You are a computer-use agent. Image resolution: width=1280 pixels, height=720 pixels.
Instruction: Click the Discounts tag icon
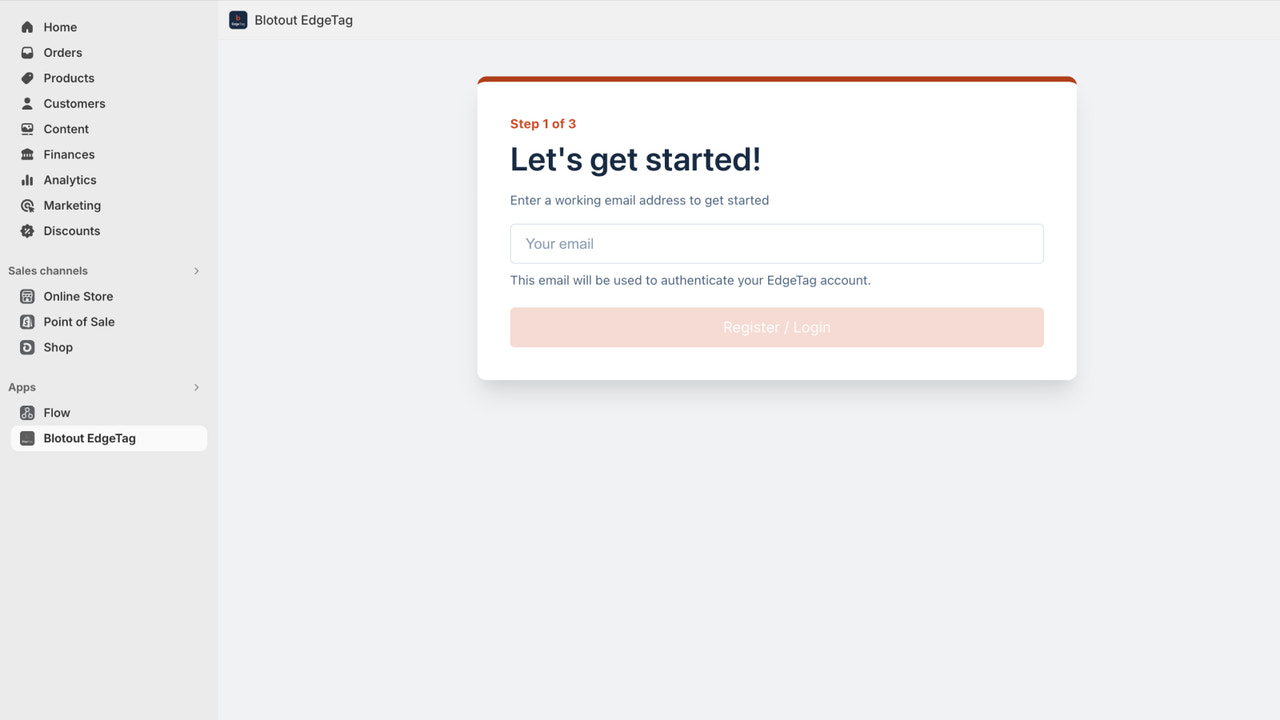tap(27, 231)
